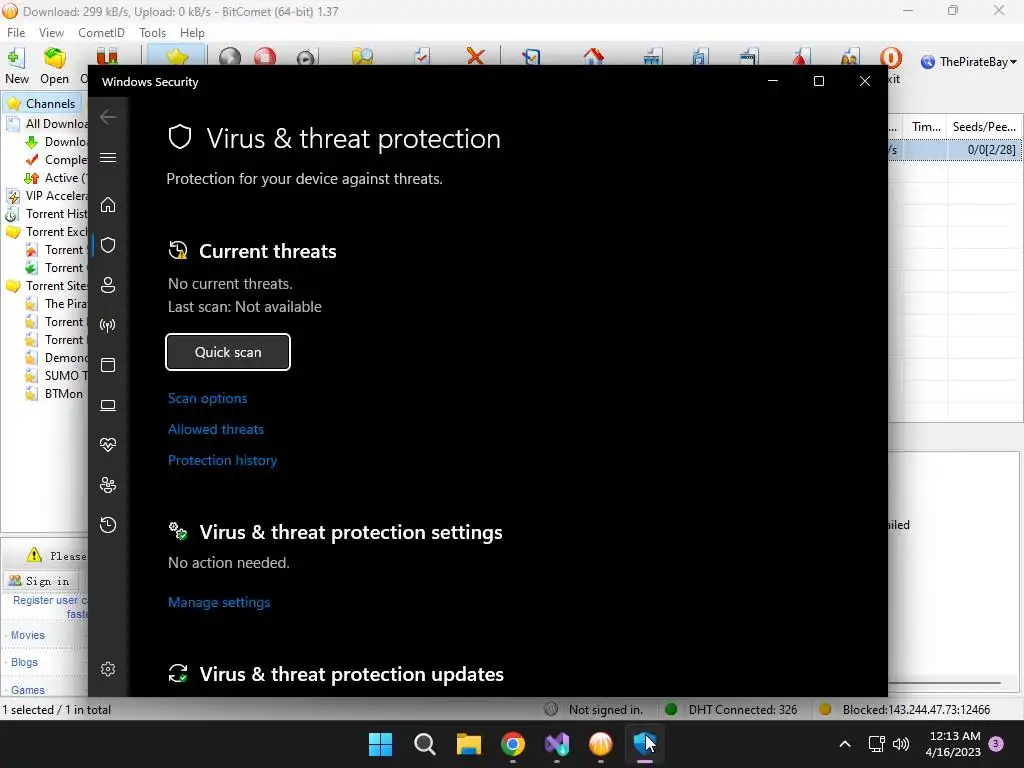Screen dimensions: 1024x768
Task: Click the red house home icon in BitComet toolbar
Action: [x=593, y=57]
